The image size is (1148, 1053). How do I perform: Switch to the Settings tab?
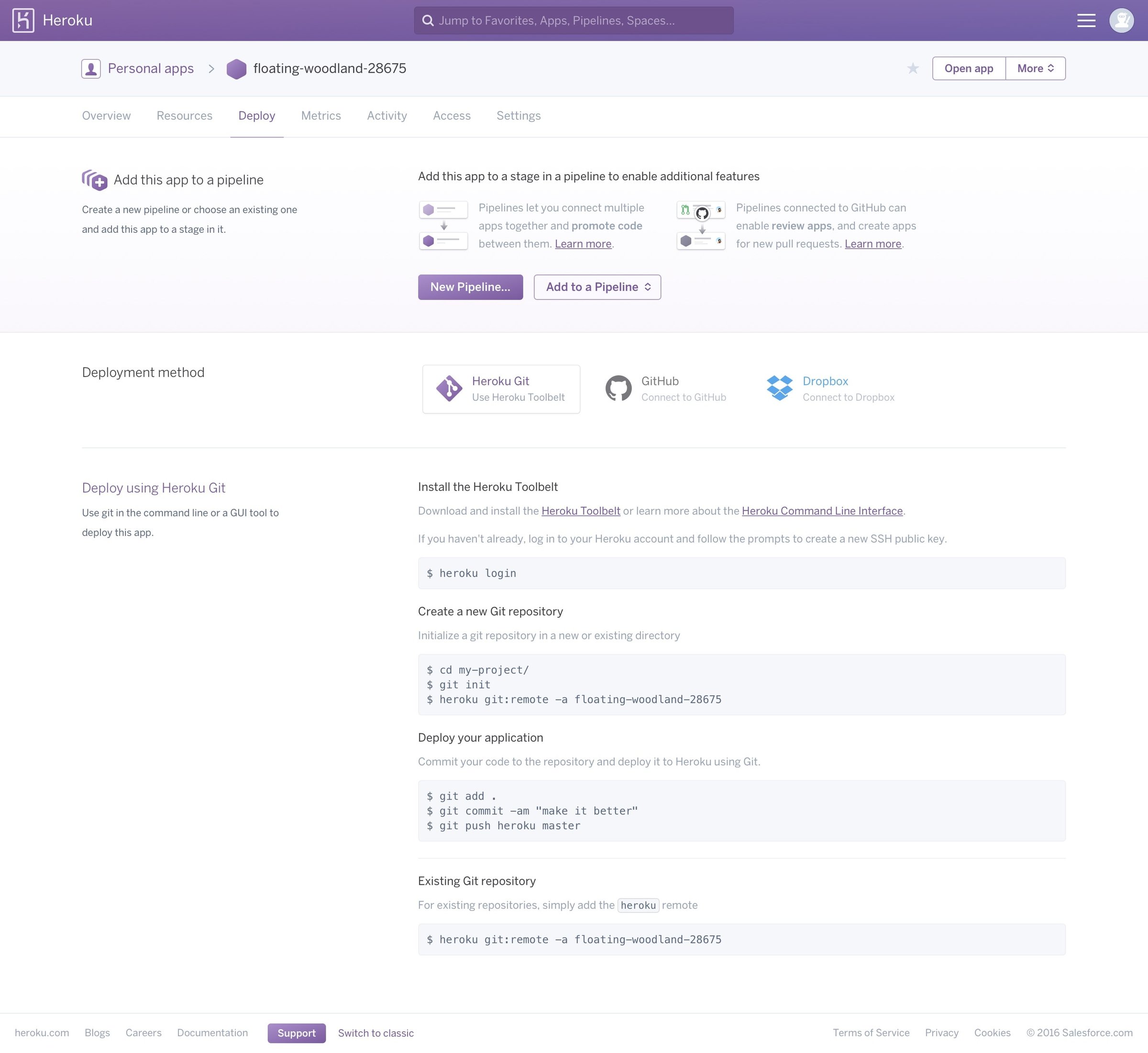pyautogui.click(x=519, y=116)
